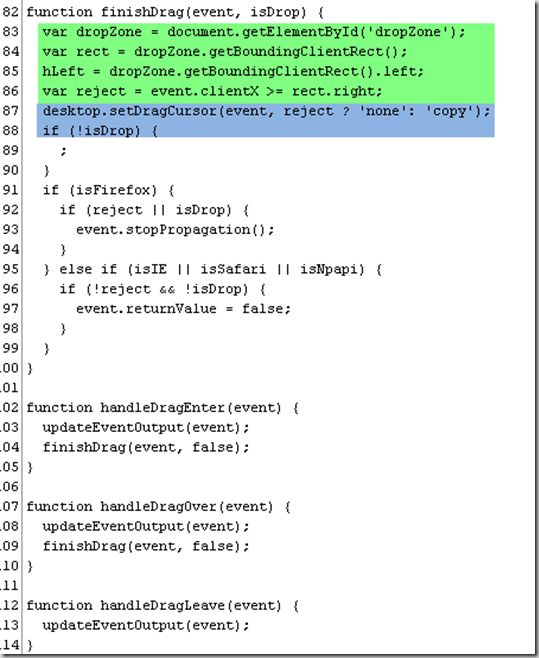Click the desktop.setDragCursor line

(266, 111)
